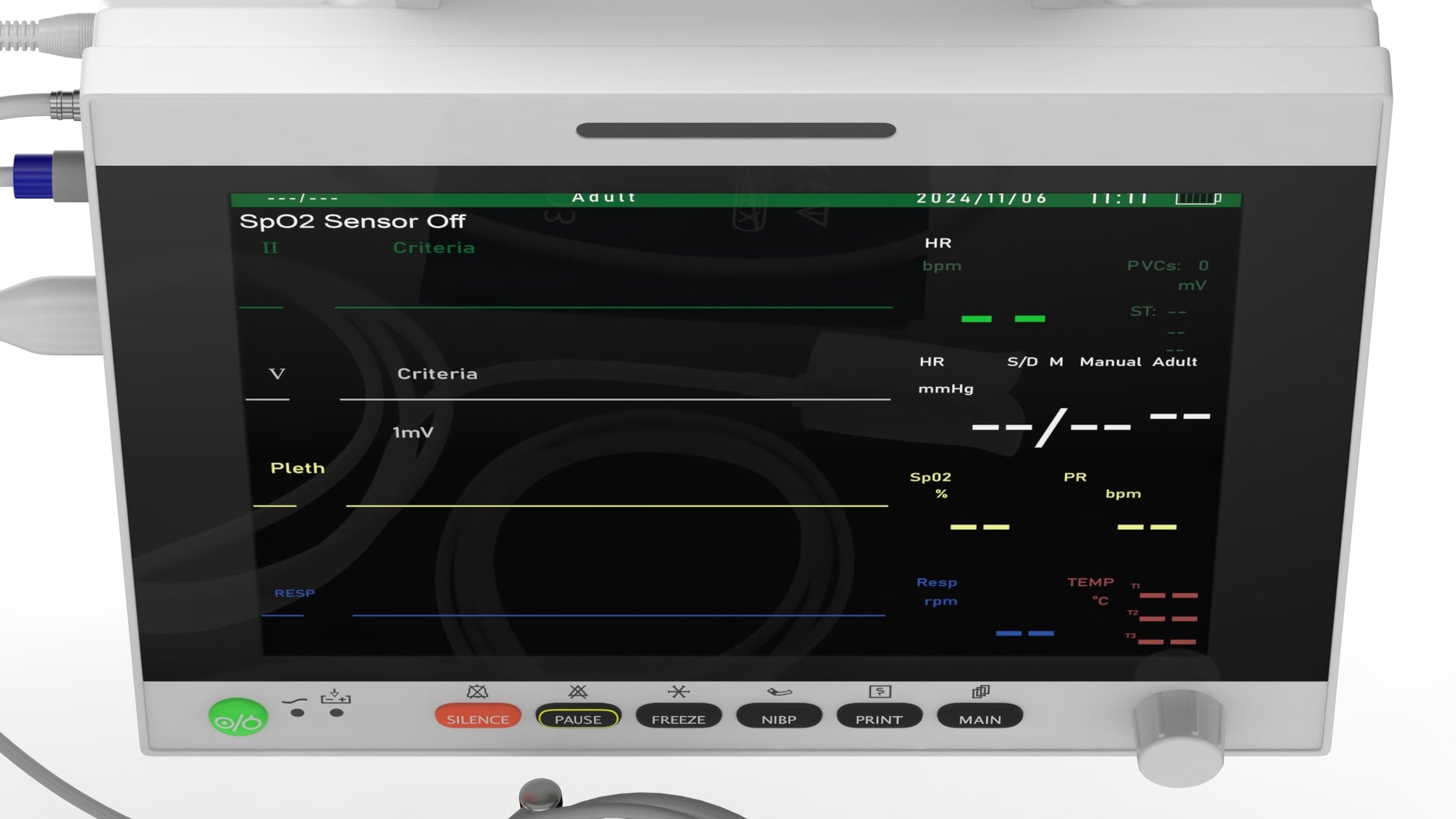Click the crossed bell icon above SILENCE

tap(477, 692)
